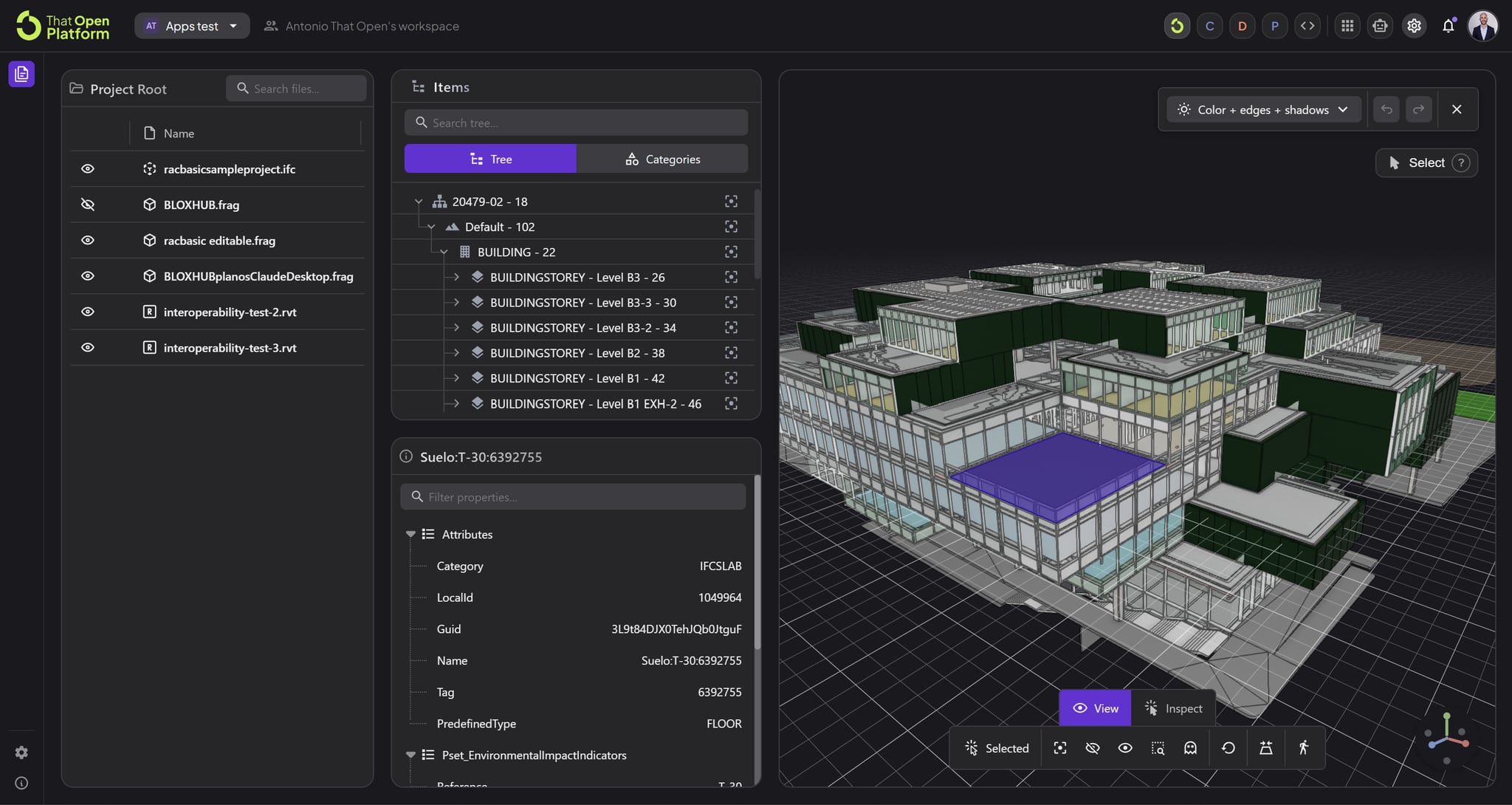Open the apps grid icon
Viewport: 1512px width, 805px height.
tap(1347, 26)
